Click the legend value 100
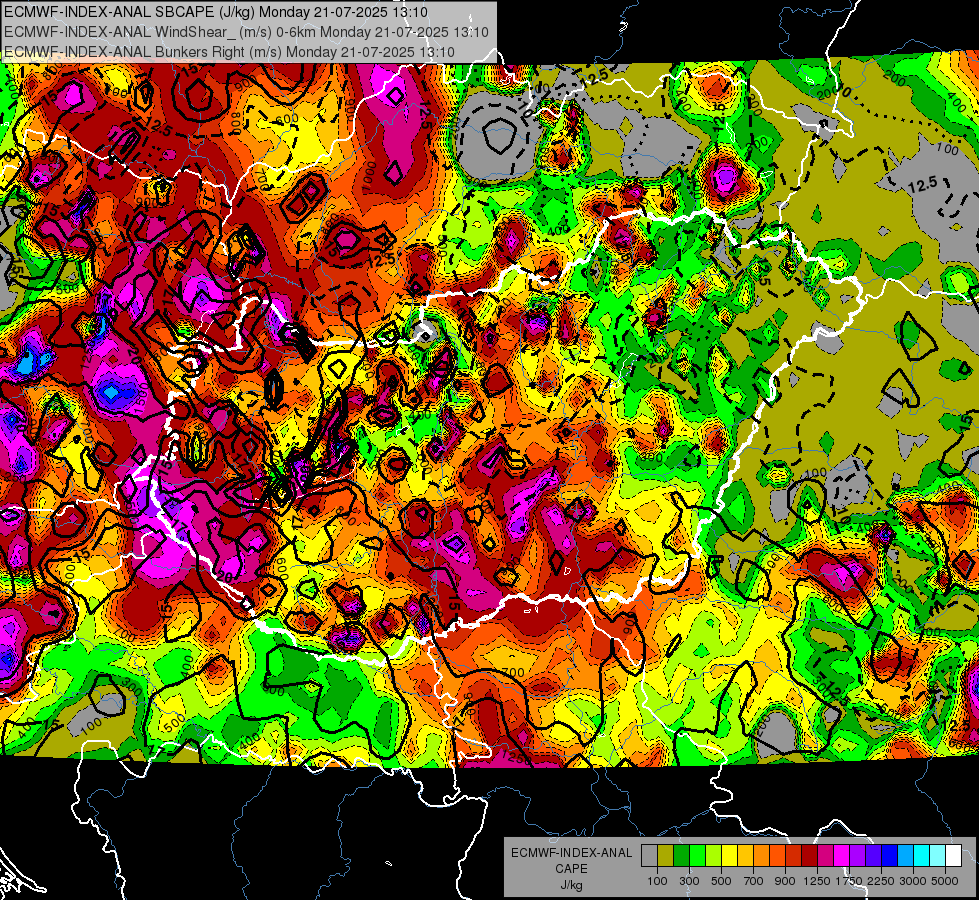This screenshot has width=979, height=900. point(657,881)
